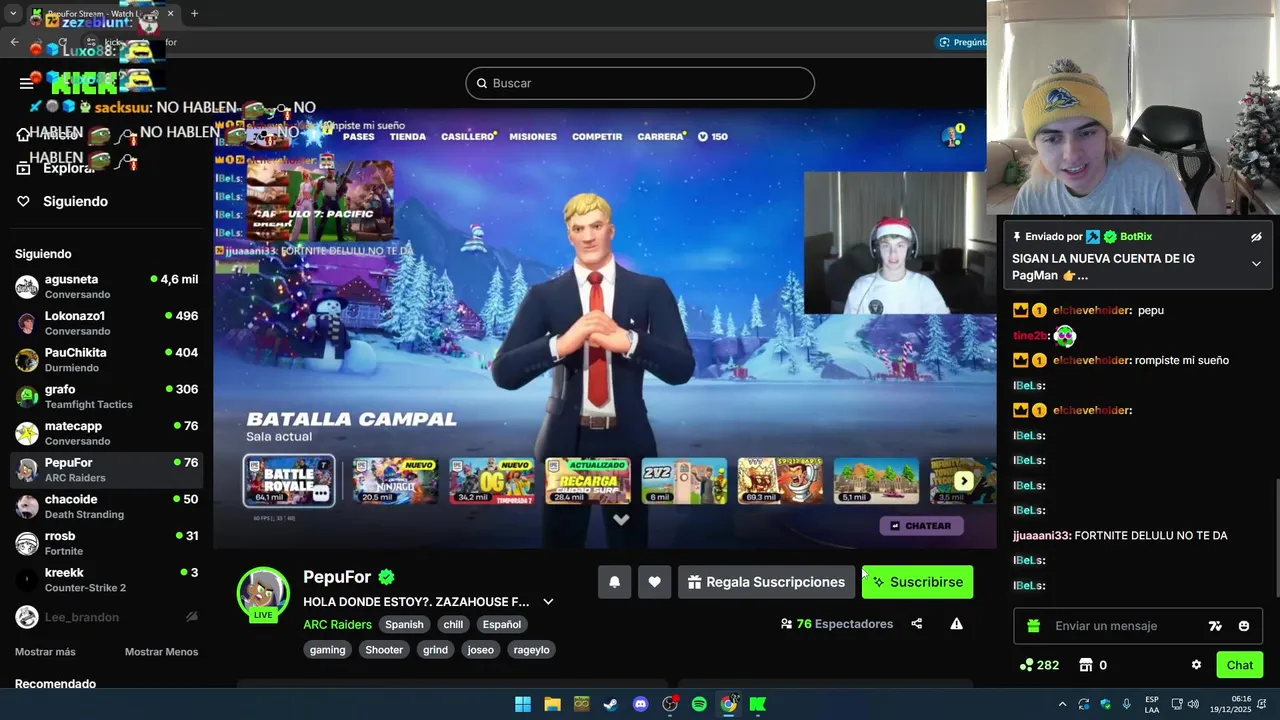Click Mostrar más in the sidebar

pyautogui.click(x=45, y=652)
